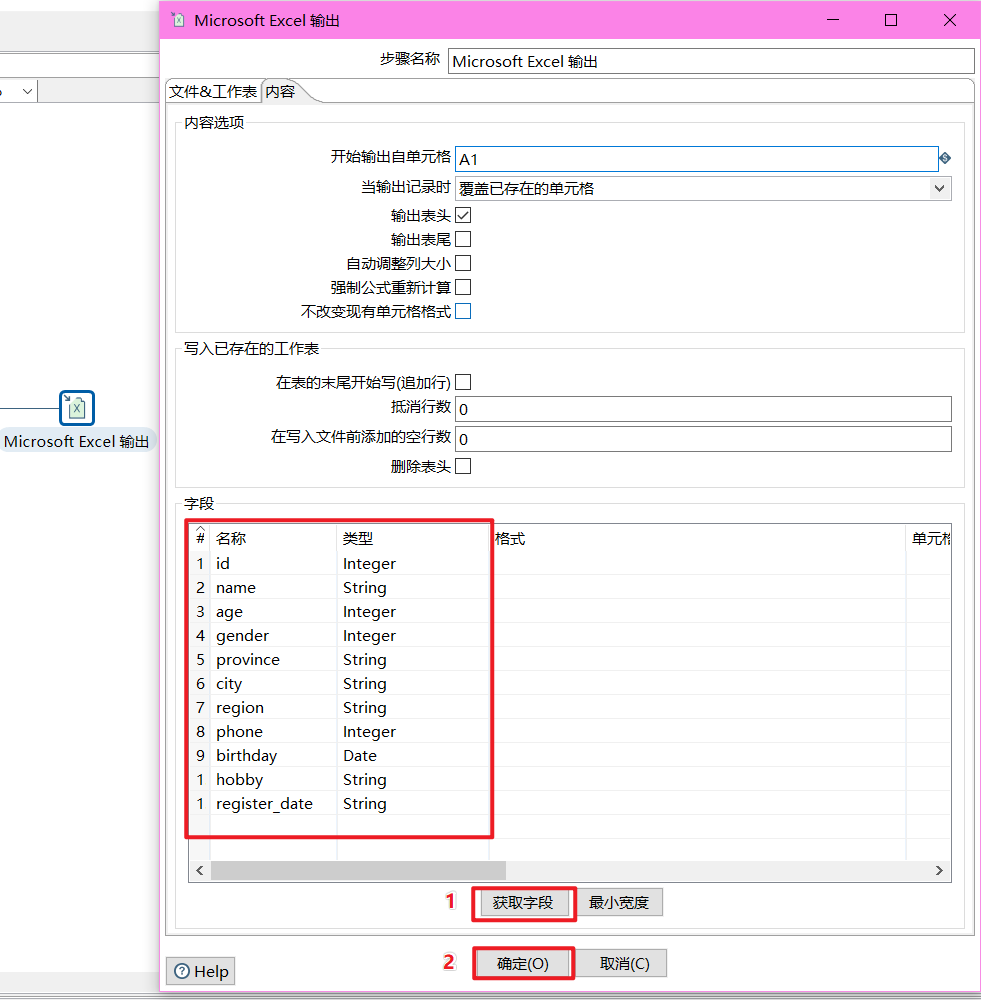Click the String type cell for register_date
Viewport: 981px width, 1000px height.
pyautogui.click(x=413, y=804)
